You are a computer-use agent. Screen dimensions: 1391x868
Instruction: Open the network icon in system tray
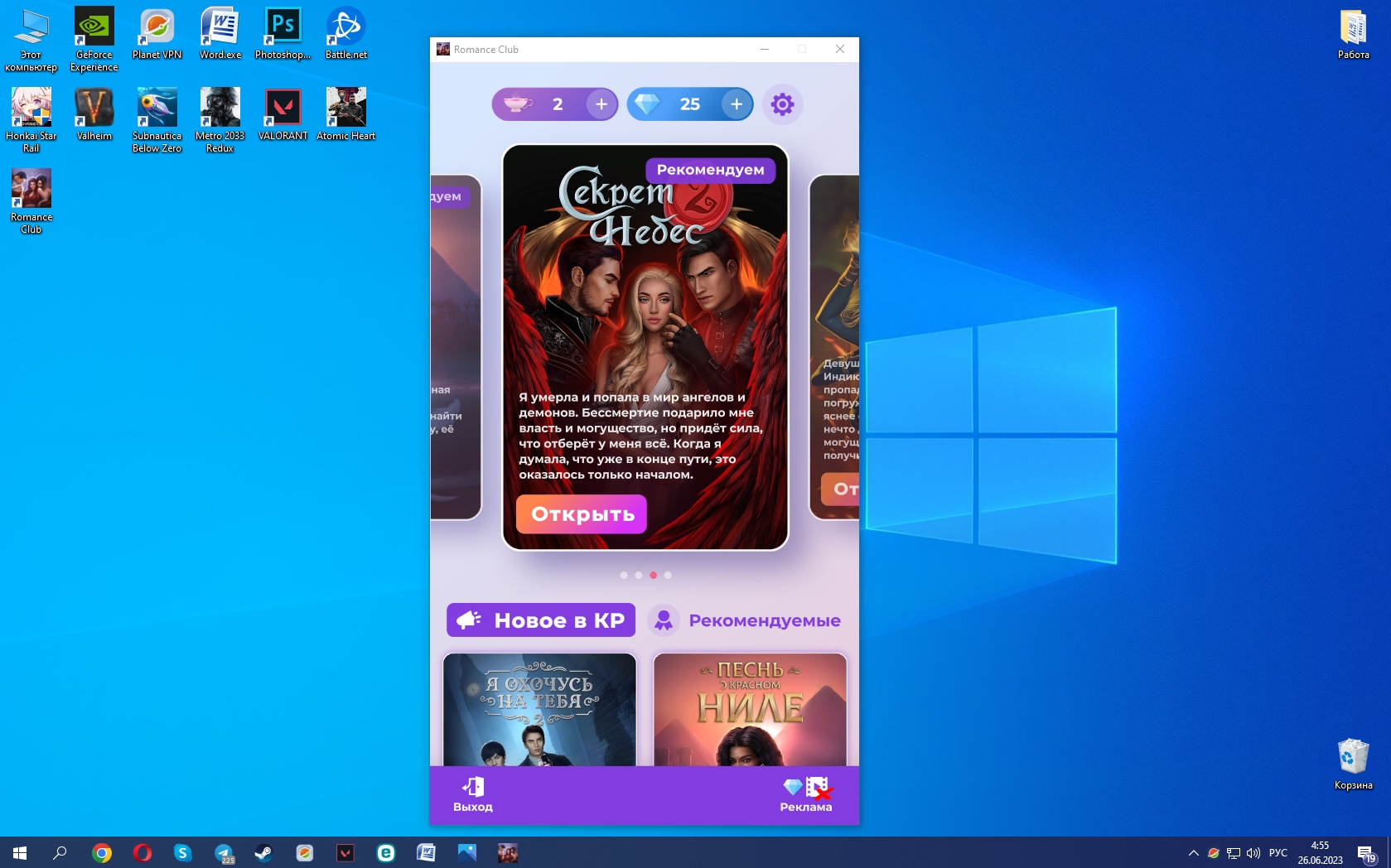click(1234, 852)
